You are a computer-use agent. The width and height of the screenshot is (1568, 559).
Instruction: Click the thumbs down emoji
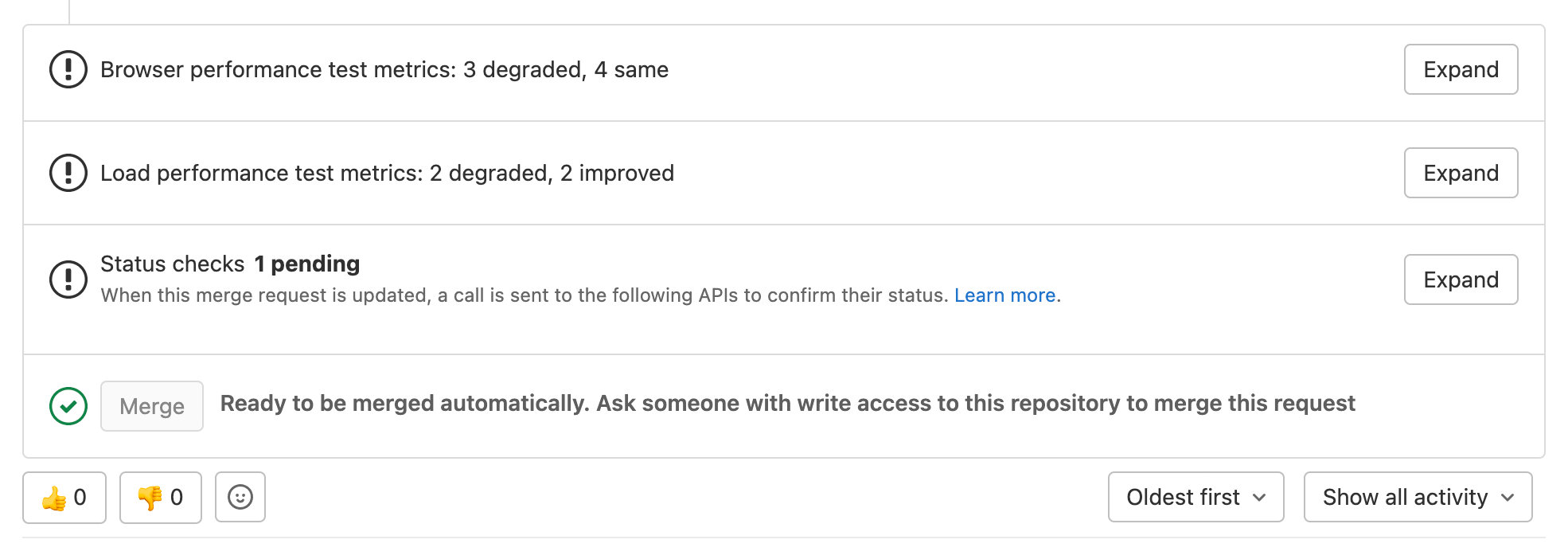click(150, 498)
